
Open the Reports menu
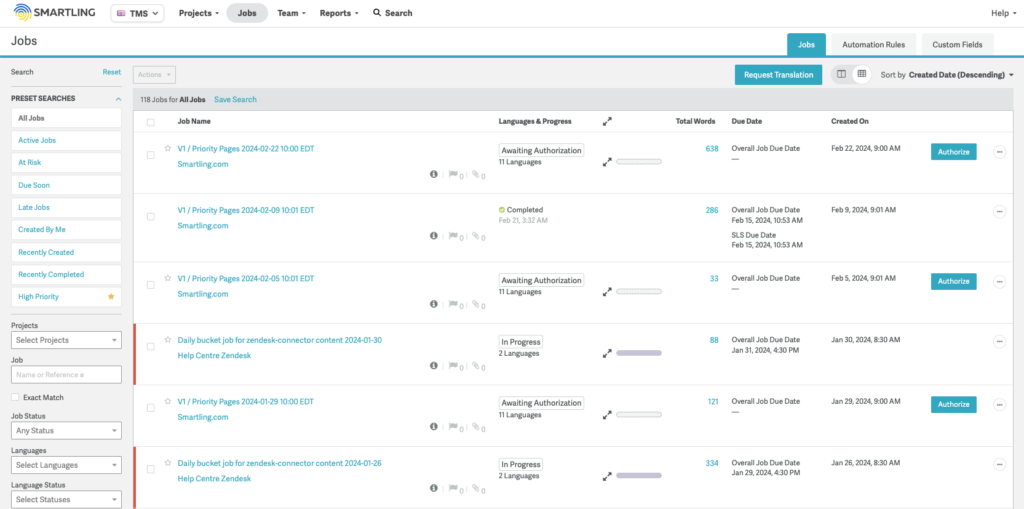tap(340, 13)
